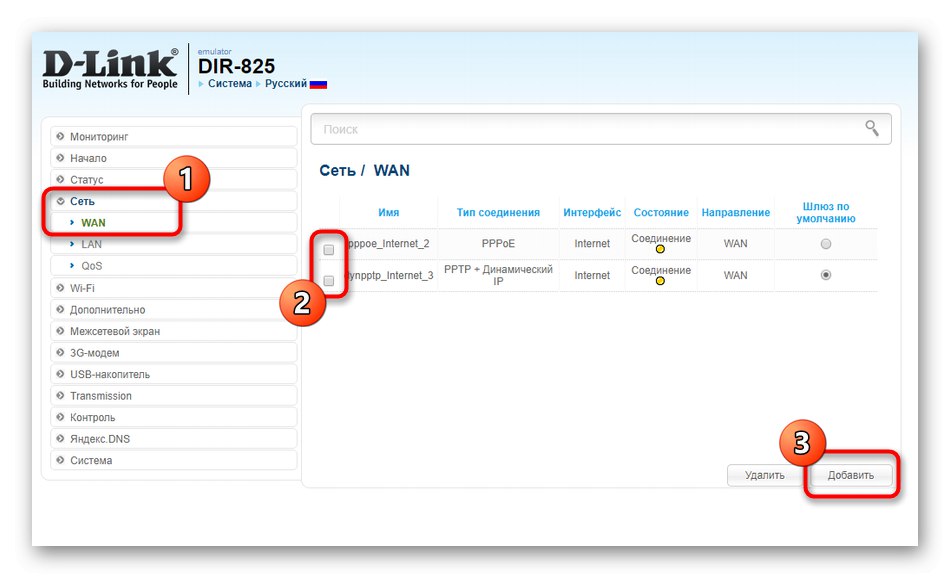Open the 3G-модем menu section
The image size is (950, 578).
(x=174, y=353)
